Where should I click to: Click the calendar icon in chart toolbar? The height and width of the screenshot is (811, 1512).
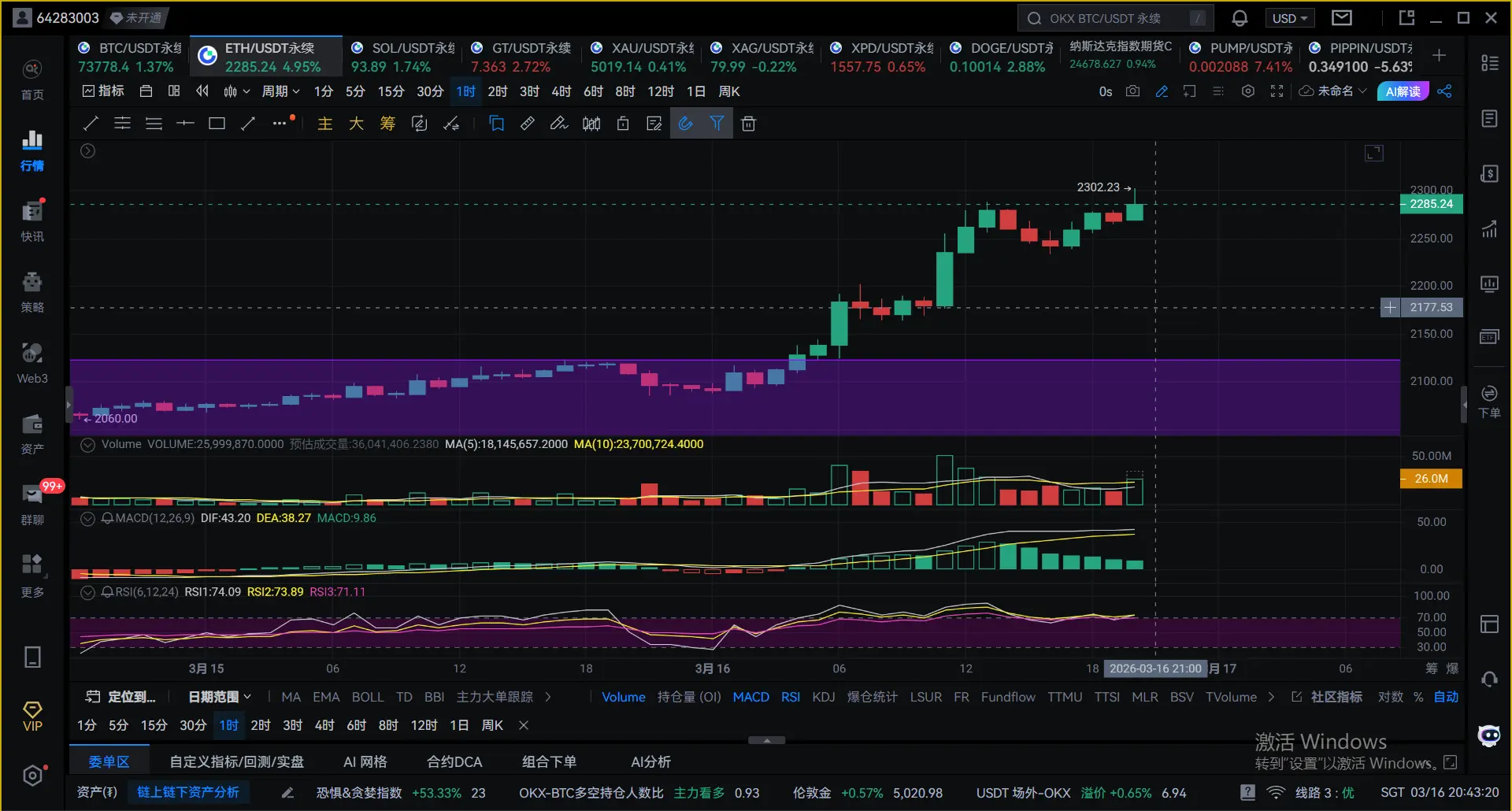[146, 91]
